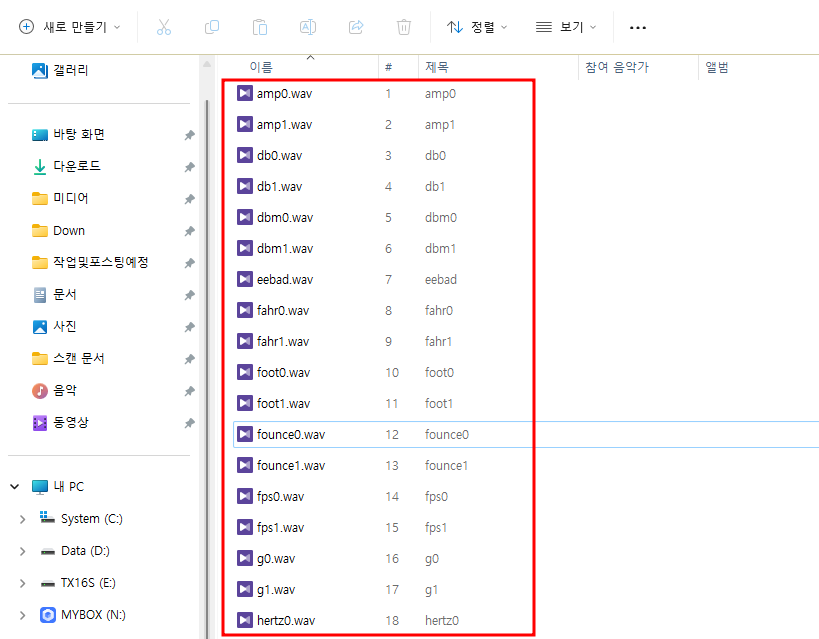Click the pin icon next to 음악
This screenshot has height=639, width=819.
190,391
